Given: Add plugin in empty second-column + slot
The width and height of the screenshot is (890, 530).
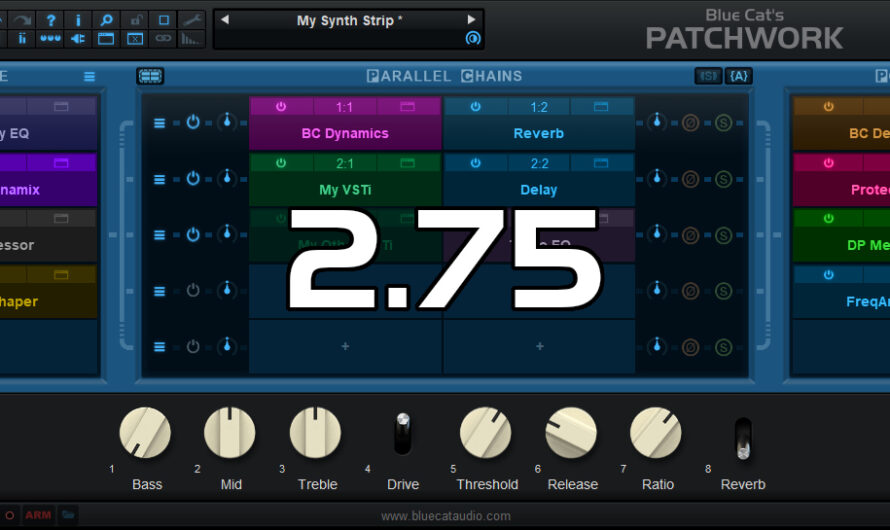Looking at the screenshot, I should click(539, 346).
